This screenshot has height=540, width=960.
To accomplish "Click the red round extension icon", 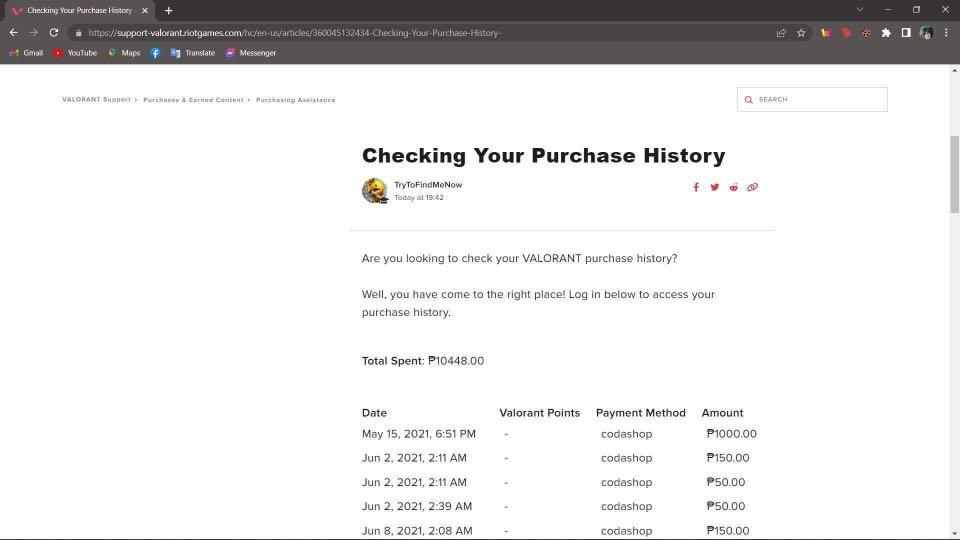I will click(866, 33).
